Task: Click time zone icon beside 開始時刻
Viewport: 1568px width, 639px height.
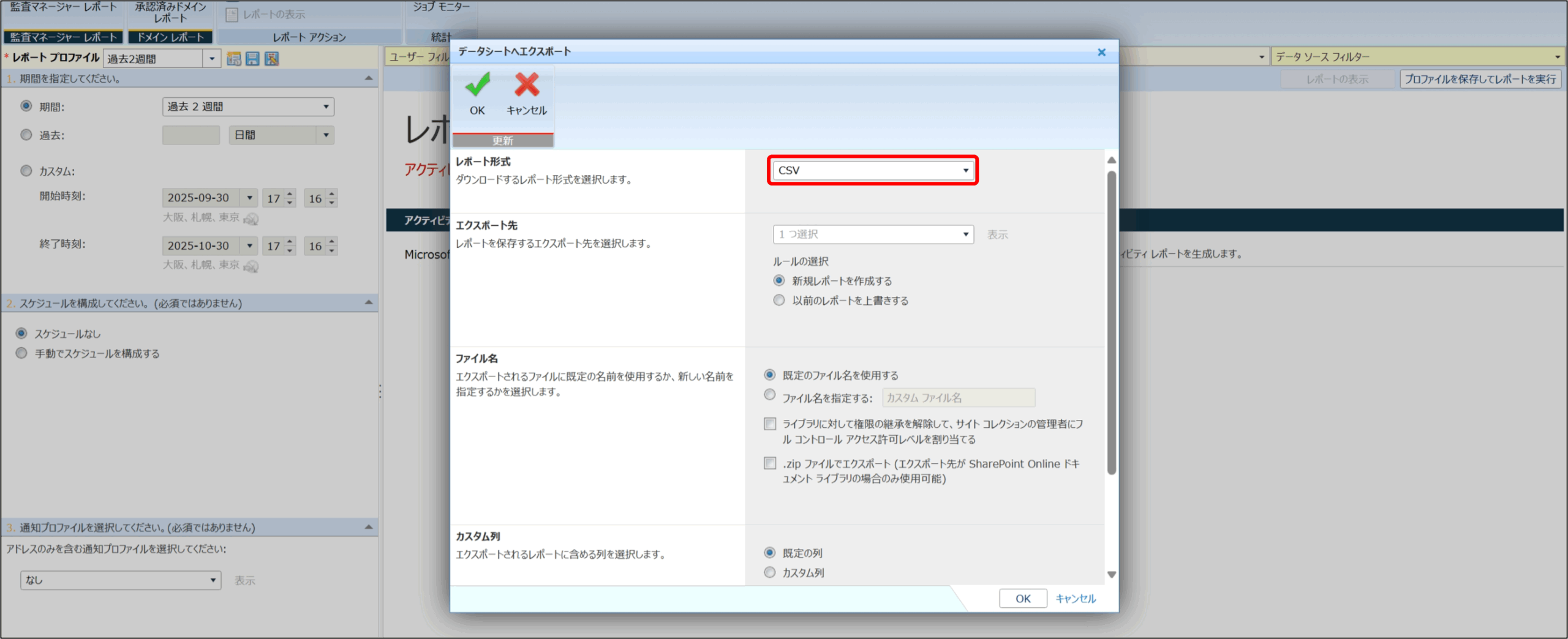Action: [x=251, y=219]
